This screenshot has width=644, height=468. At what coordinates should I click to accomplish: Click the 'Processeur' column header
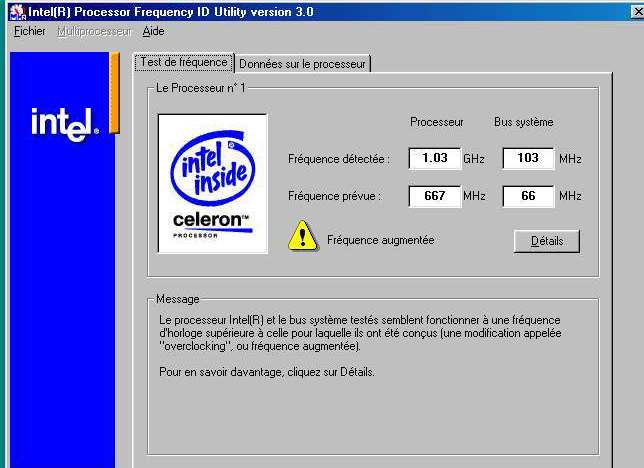click(437, 122)
